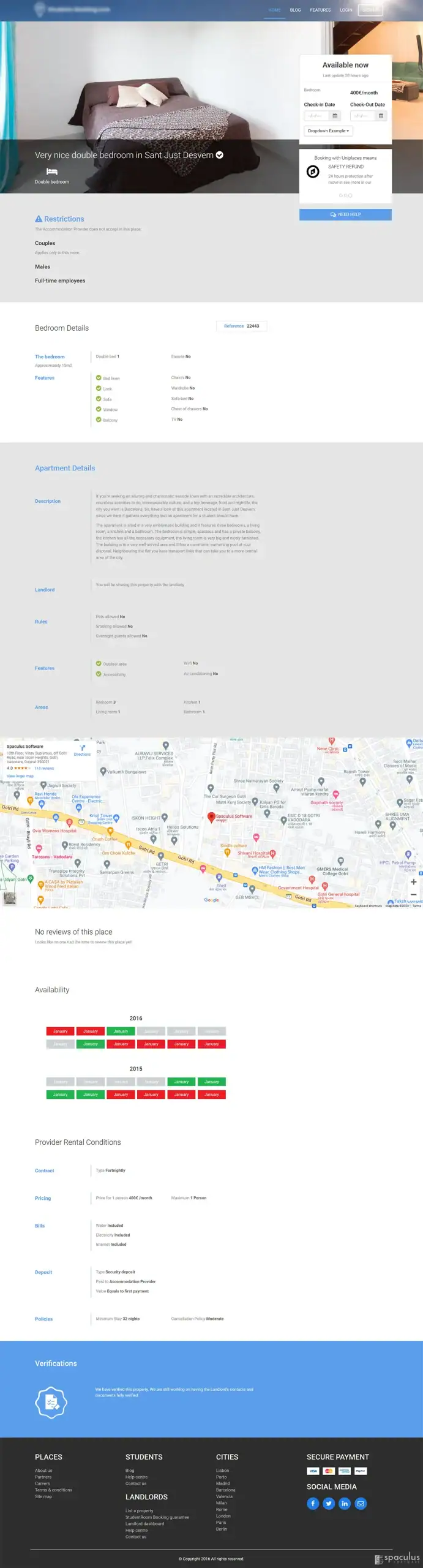The height and width of the screenshot is (1568, 423).
Task: Open the 'Partners' footer link
Action: click(43, 1477)
